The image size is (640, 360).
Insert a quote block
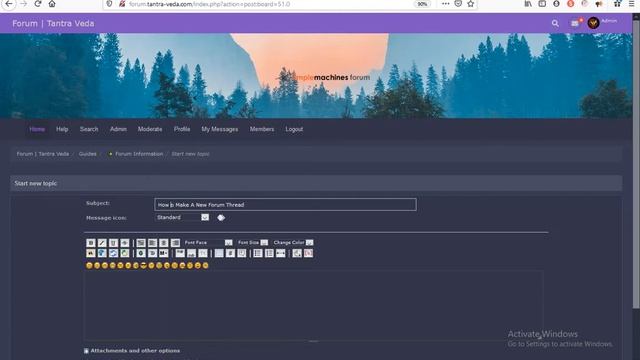[x=242, y=253]
